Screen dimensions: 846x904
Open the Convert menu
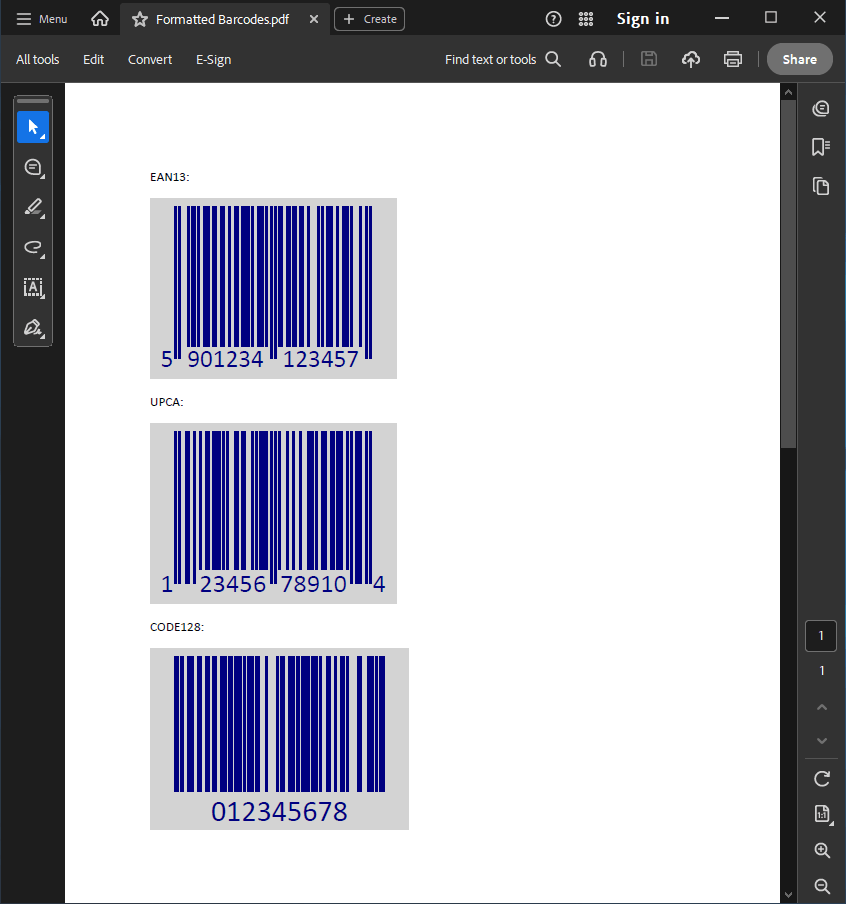pos(150,59)
